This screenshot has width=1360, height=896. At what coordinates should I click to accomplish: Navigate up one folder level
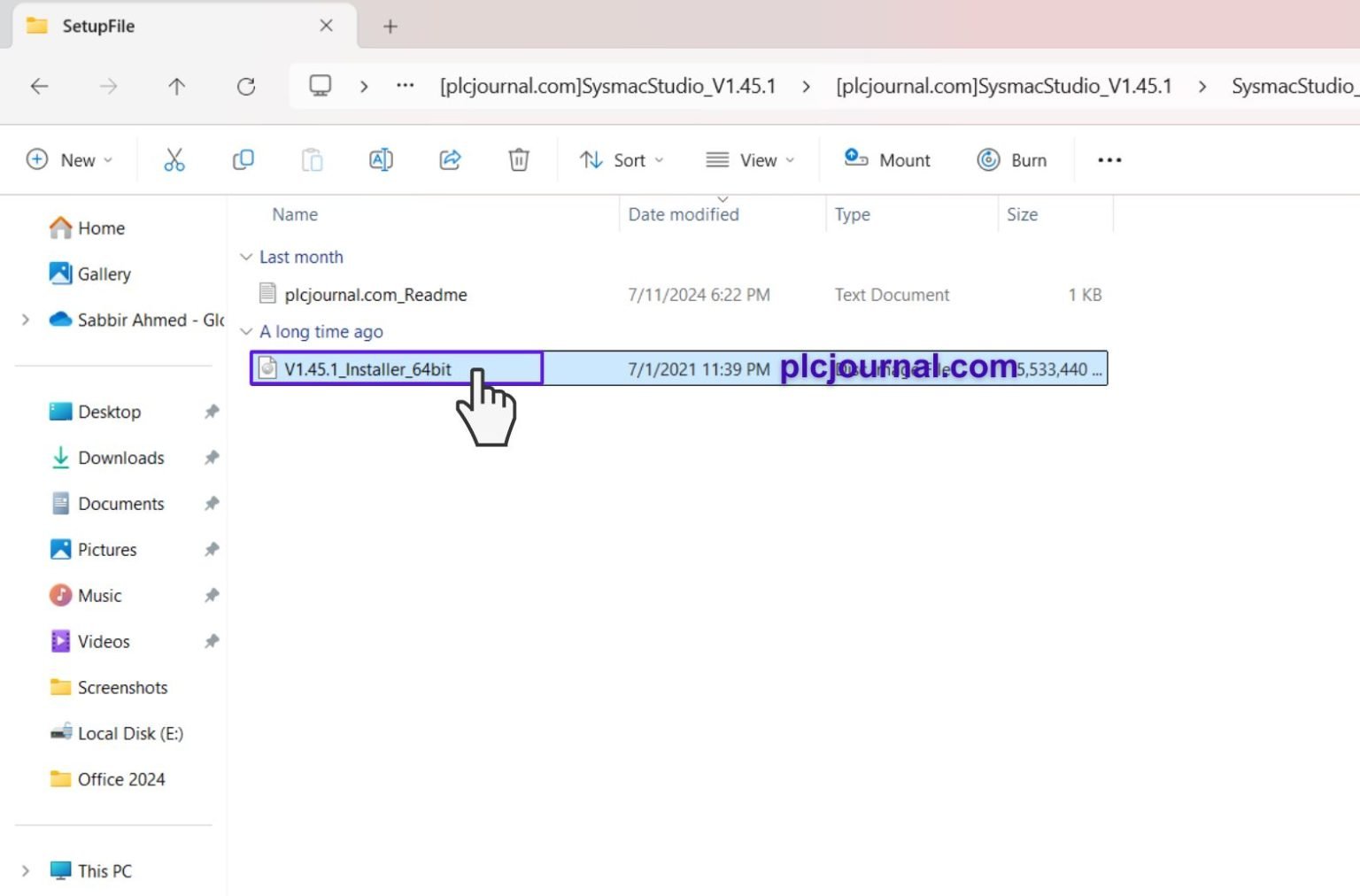[x=176, y=86]
